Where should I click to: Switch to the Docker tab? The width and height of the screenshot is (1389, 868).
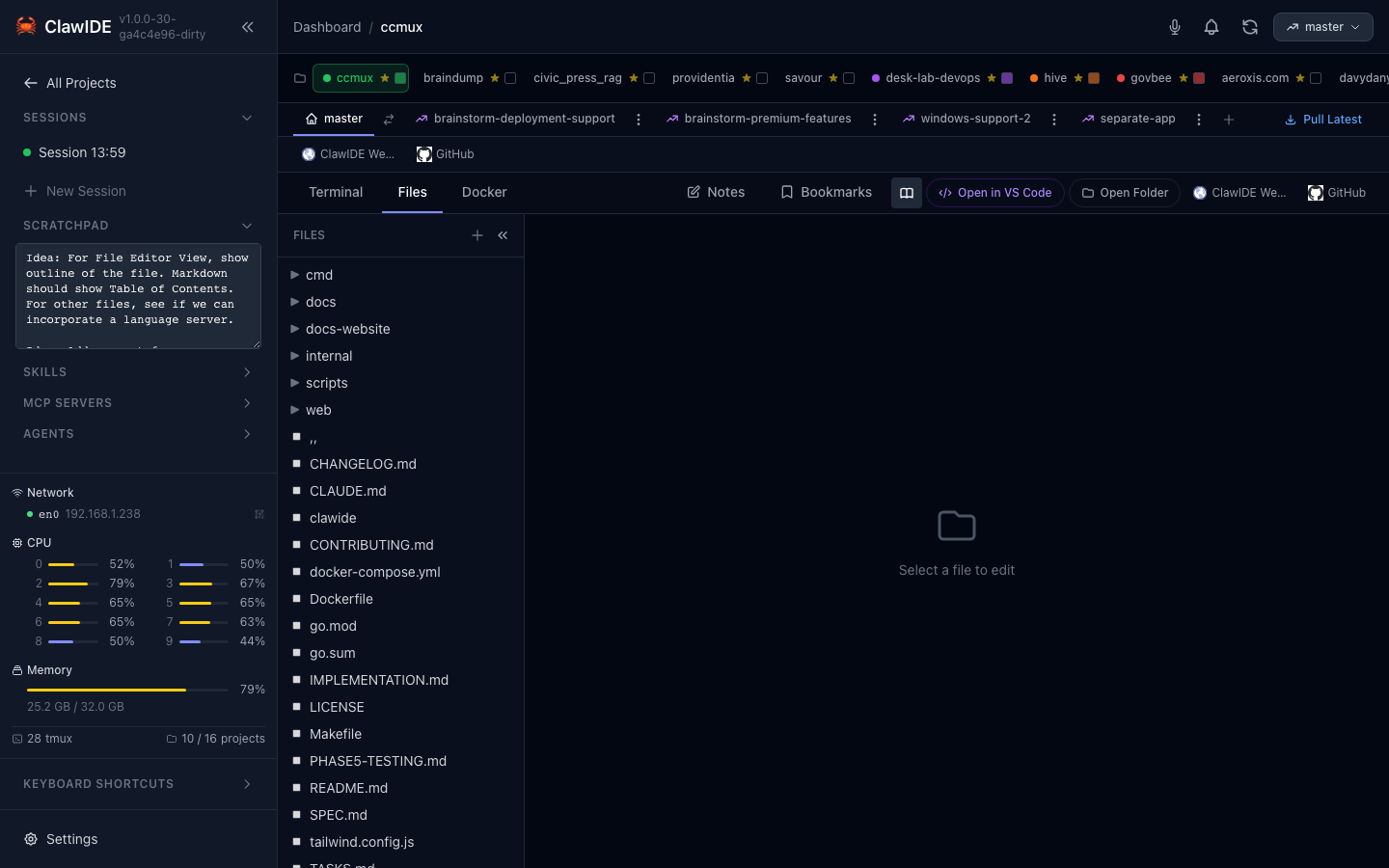[x=484, y=192]
